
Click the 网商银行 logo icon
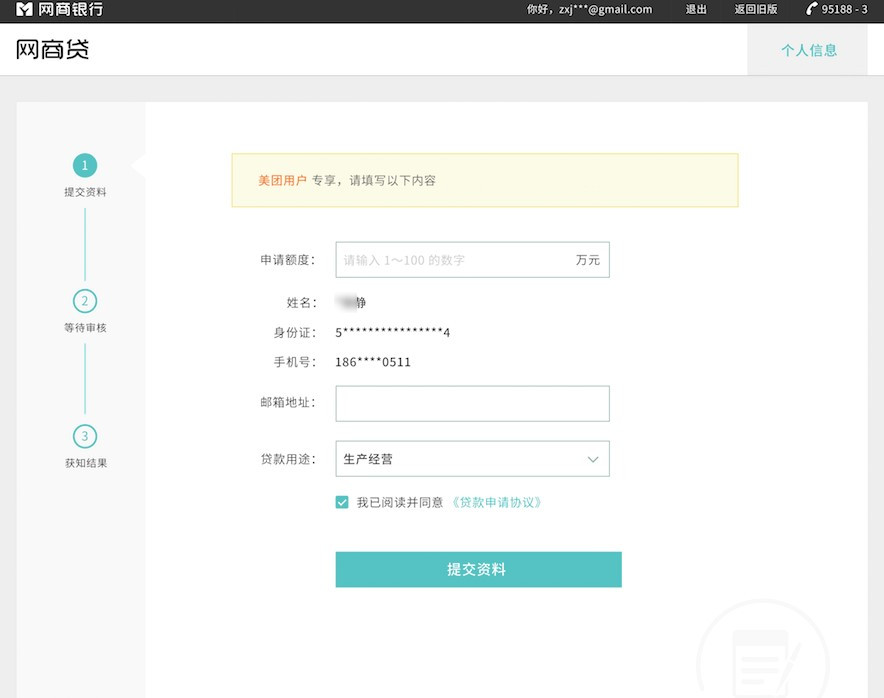click(24, 10)
